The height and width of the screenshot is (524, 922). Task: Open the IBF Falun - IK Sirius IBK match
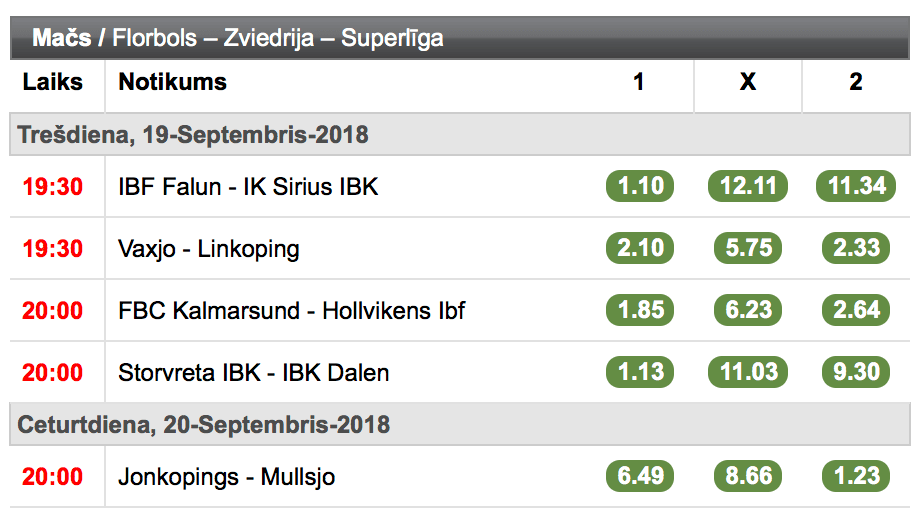[248, 187]
